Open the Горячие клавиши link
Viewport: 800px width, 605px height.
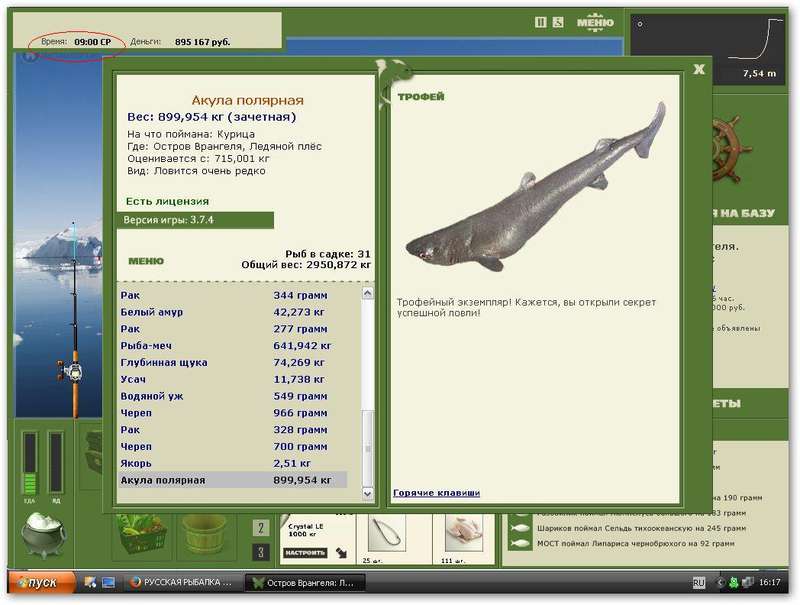[436, 493]
